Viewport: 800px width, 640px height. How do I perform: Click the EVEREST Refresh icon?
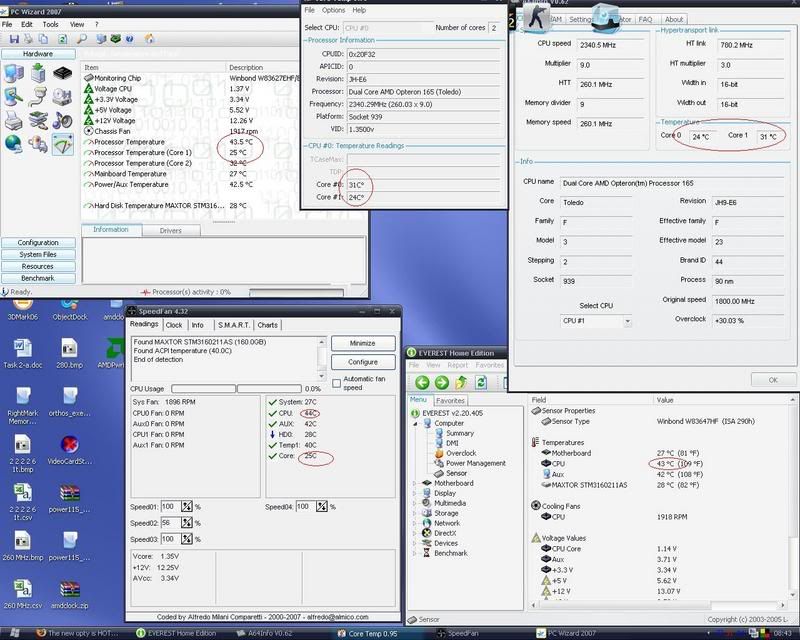click(x=481, y=382)
